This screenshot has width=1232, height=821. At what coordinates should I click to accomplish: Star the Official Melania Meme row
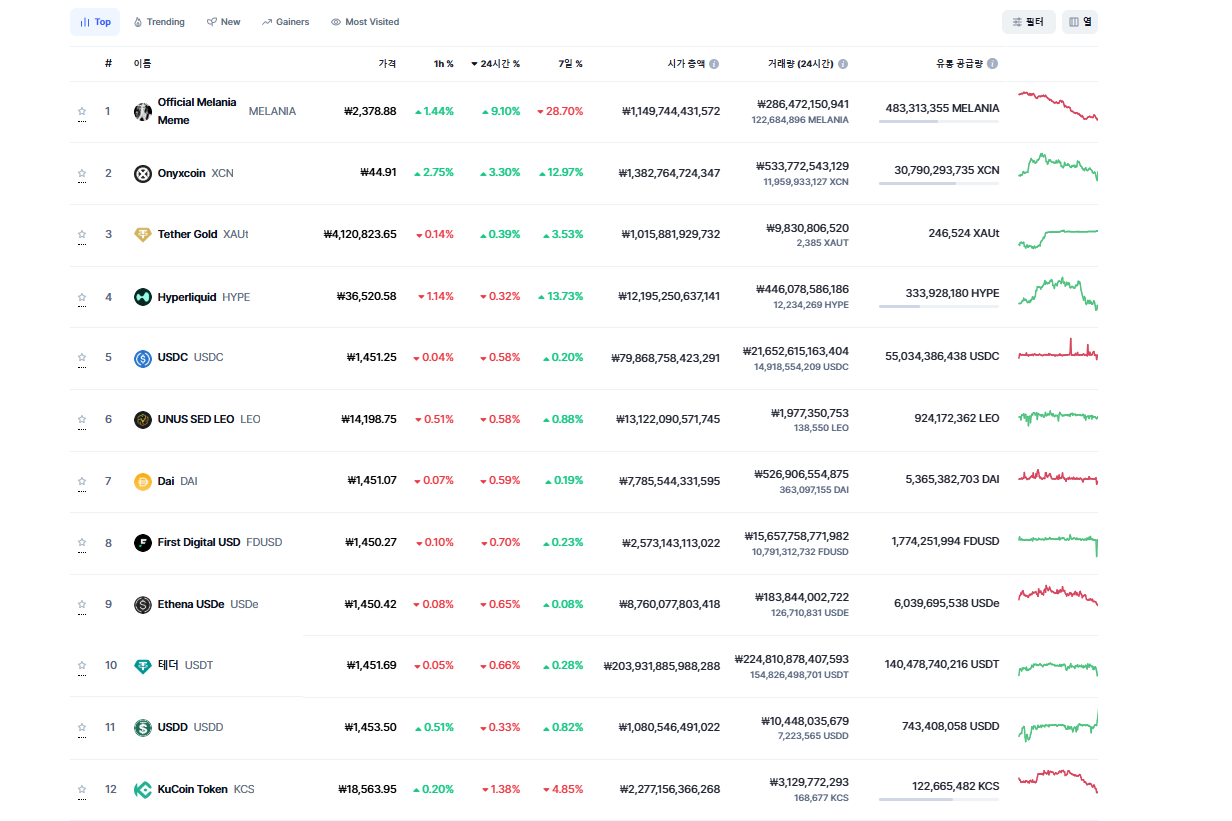pyautogui.click(x=82, y=112)
